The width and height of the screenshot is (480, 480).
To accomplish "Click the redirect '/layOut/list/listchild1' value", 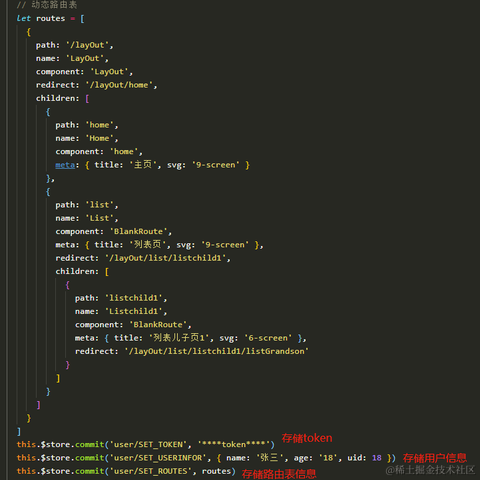I will [166, 258].
